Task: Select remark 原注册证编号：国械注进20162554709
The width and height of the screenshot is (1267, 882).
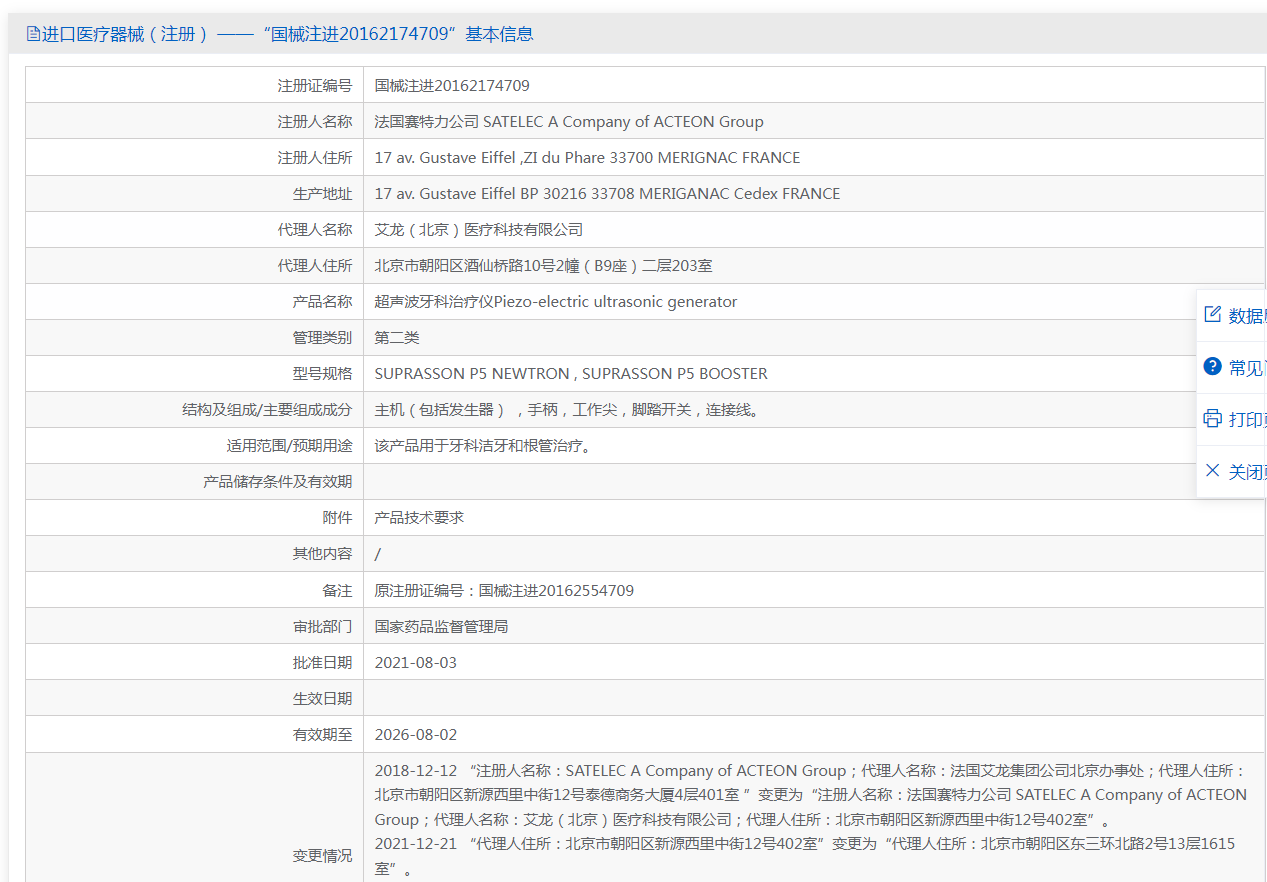Action: click(x=504, y=591)
